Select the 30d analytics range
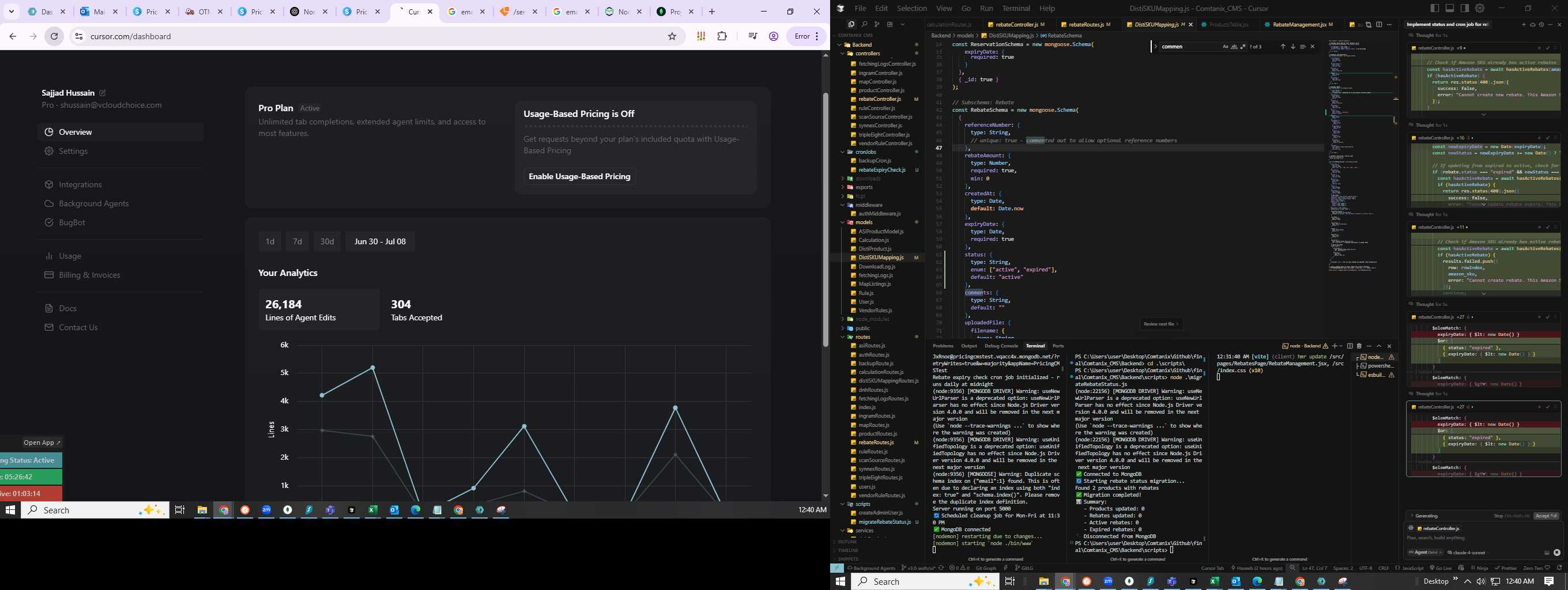The height and width of the screenshot is (590, 1568). click(327, 241)
